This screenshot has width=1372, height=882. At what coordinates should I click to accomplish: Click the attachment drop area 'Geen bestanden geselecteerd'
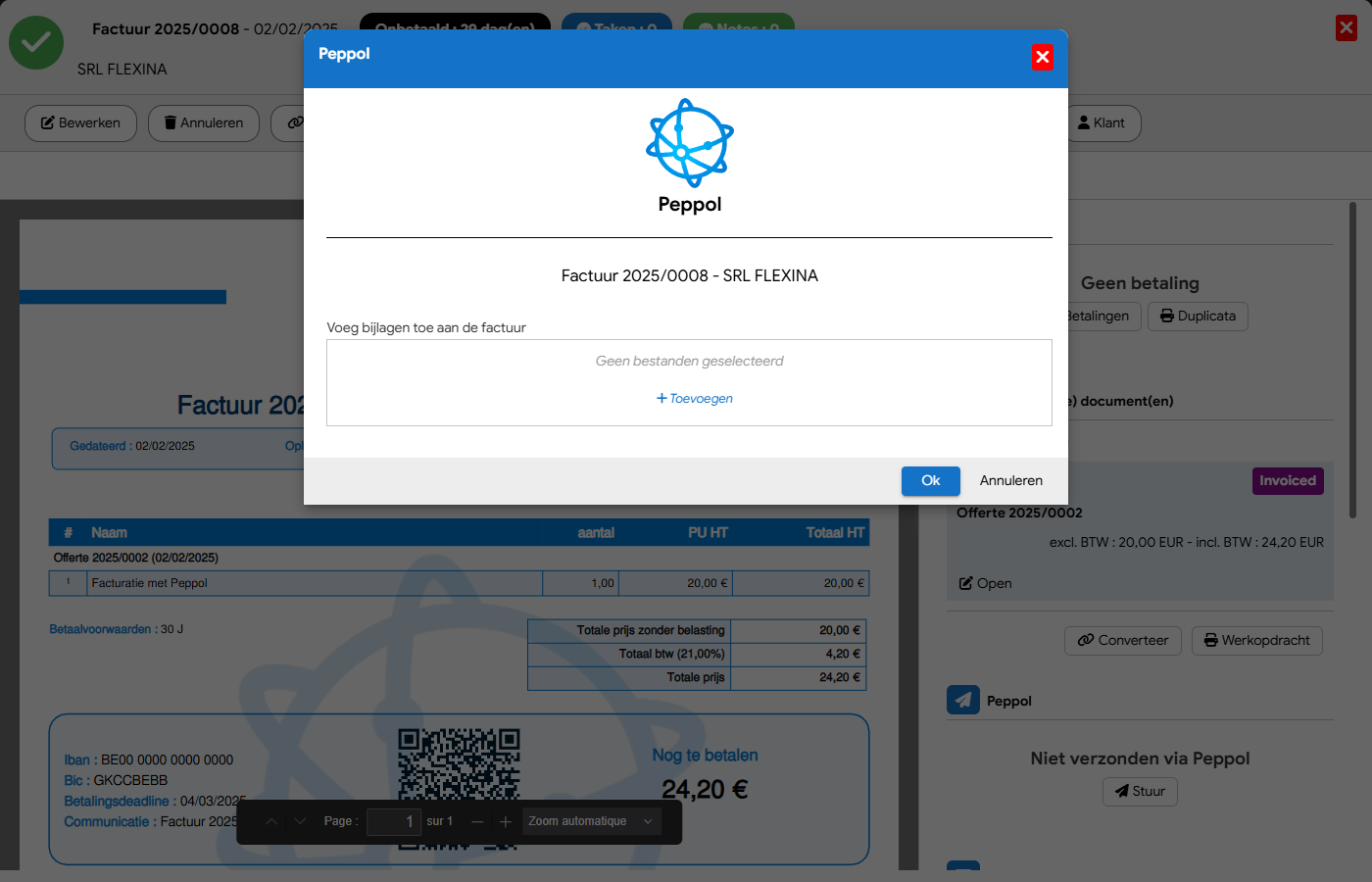click(689, 382)
